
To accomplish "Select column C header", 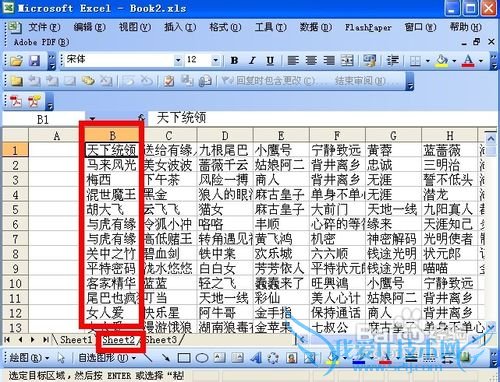I will pos(169,136).
